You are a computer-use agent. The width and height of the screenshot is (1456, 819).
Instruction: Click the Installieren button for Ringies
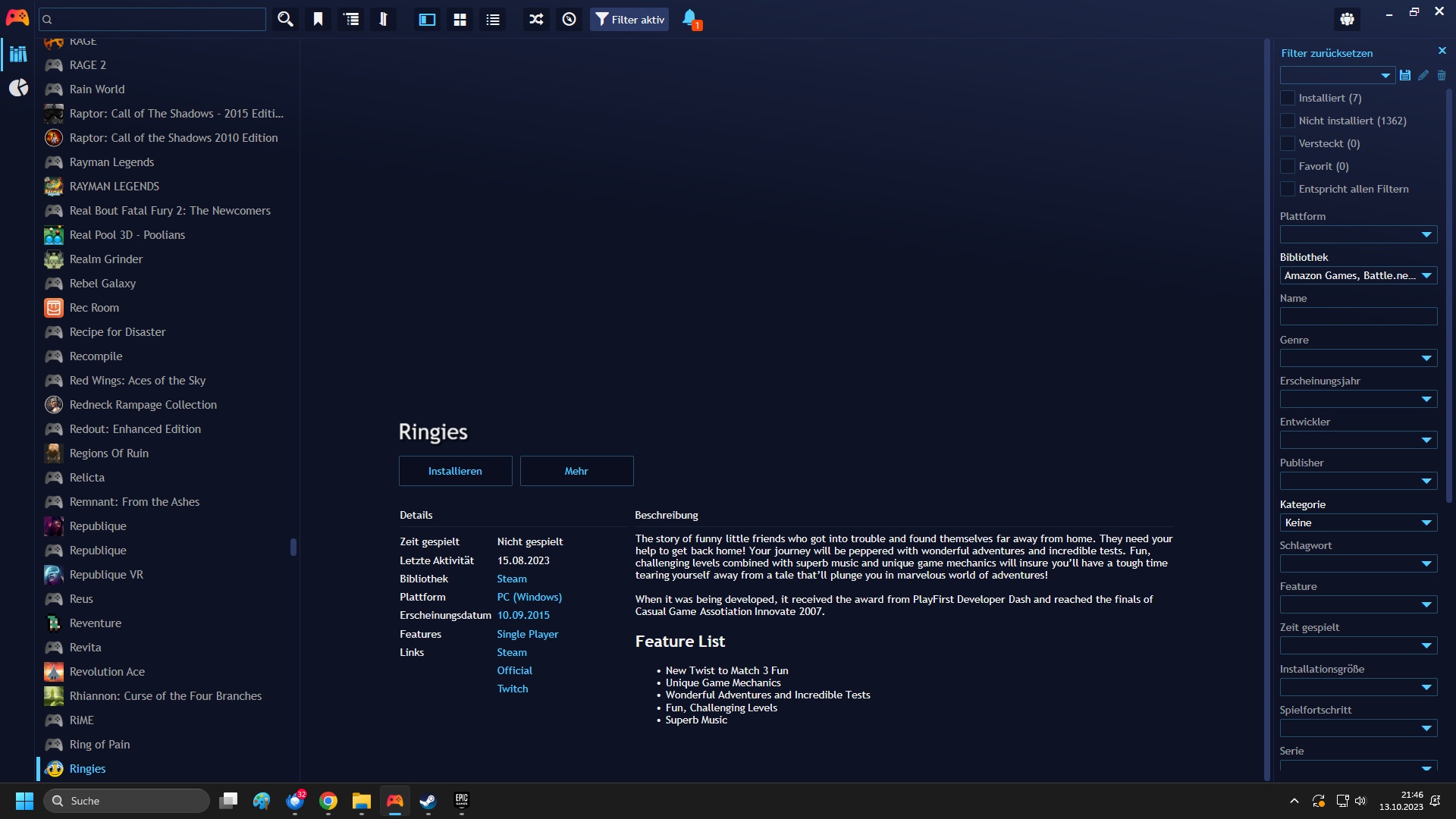(x=455, y=470)
